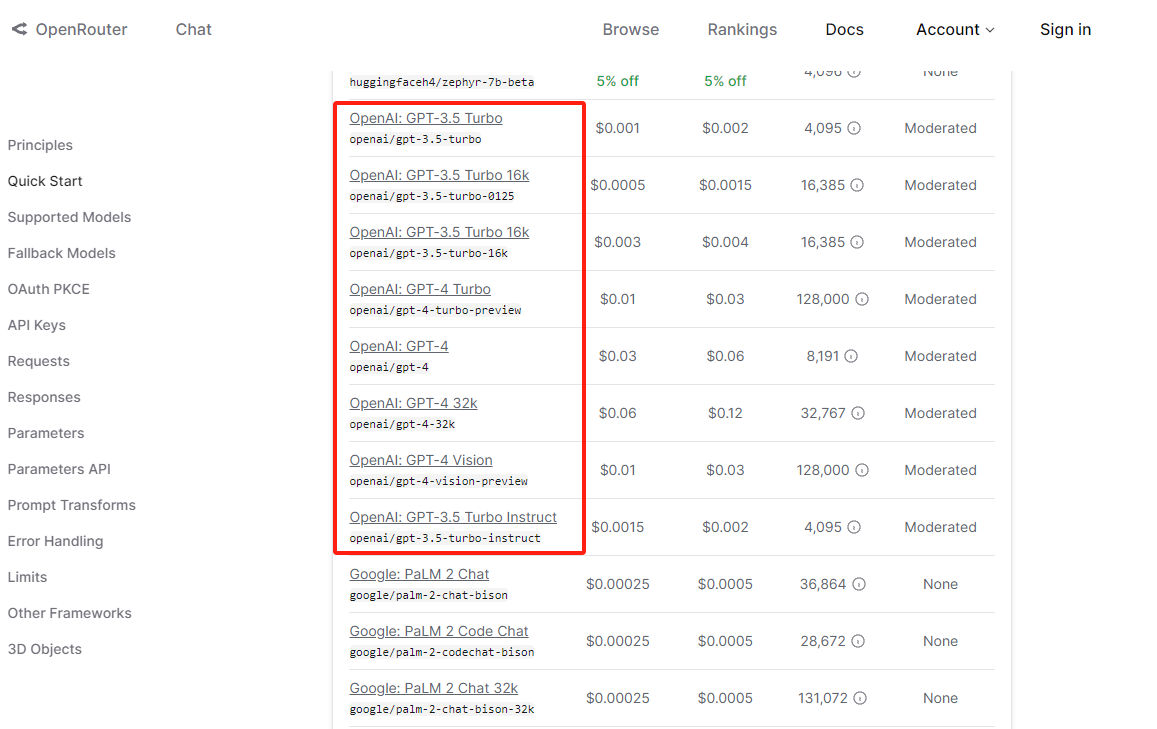
Task: Go to OAuth PKCE docs
Action: (x=49, y=289)
